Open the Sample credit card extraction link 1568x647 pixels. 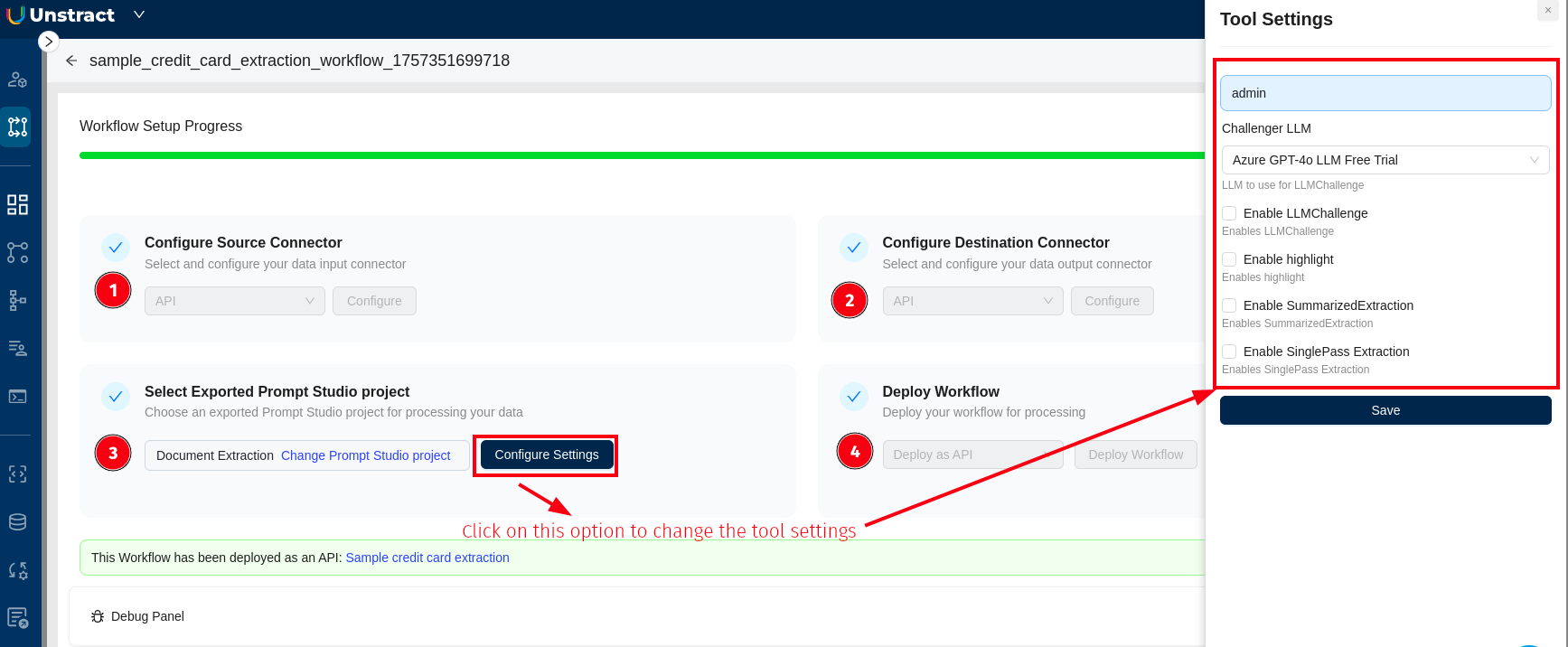click(x=427, y=558)
